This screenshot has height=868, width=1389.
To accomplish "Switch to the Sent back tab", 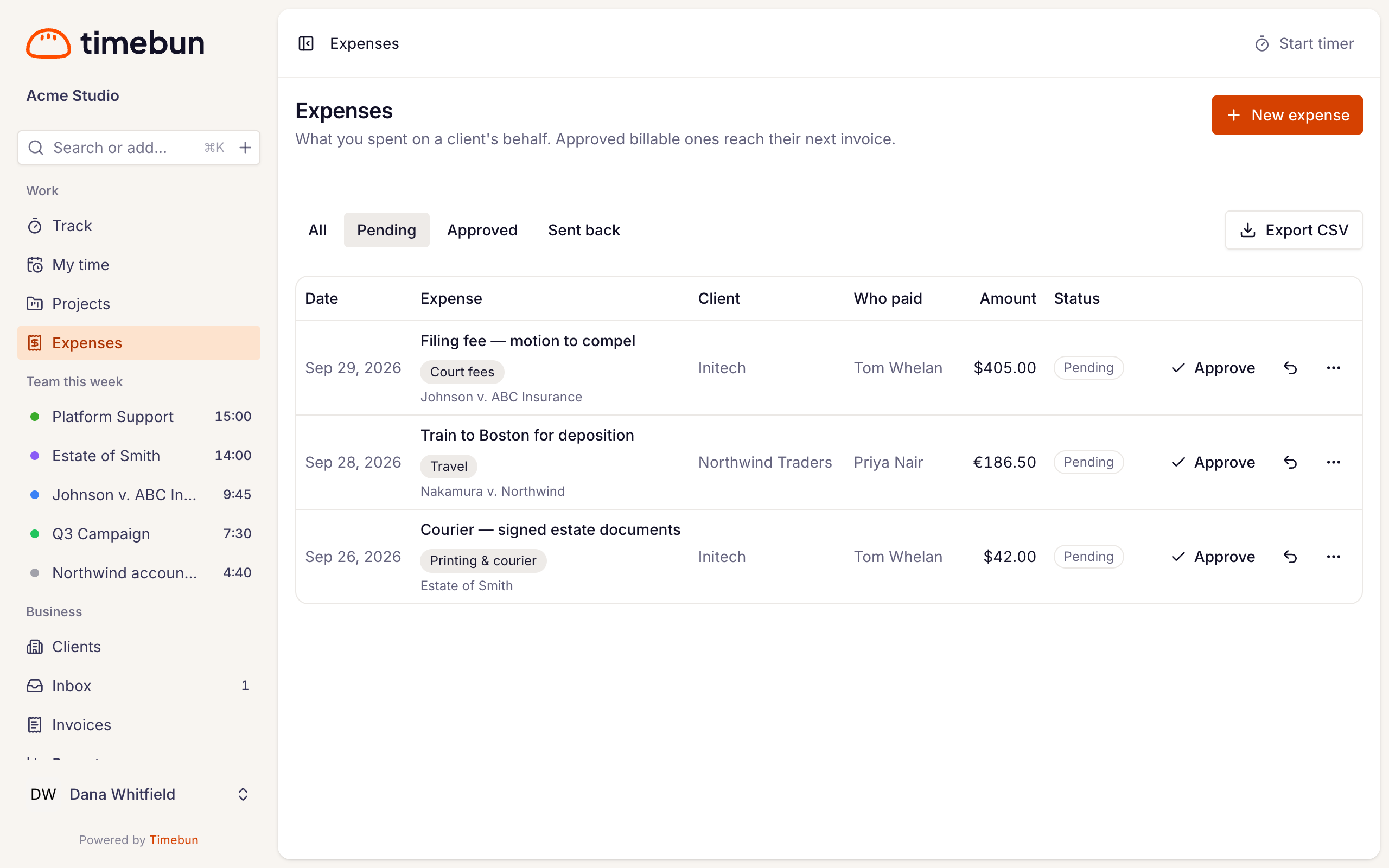I will pyautogui.click(x=584, y=230).
